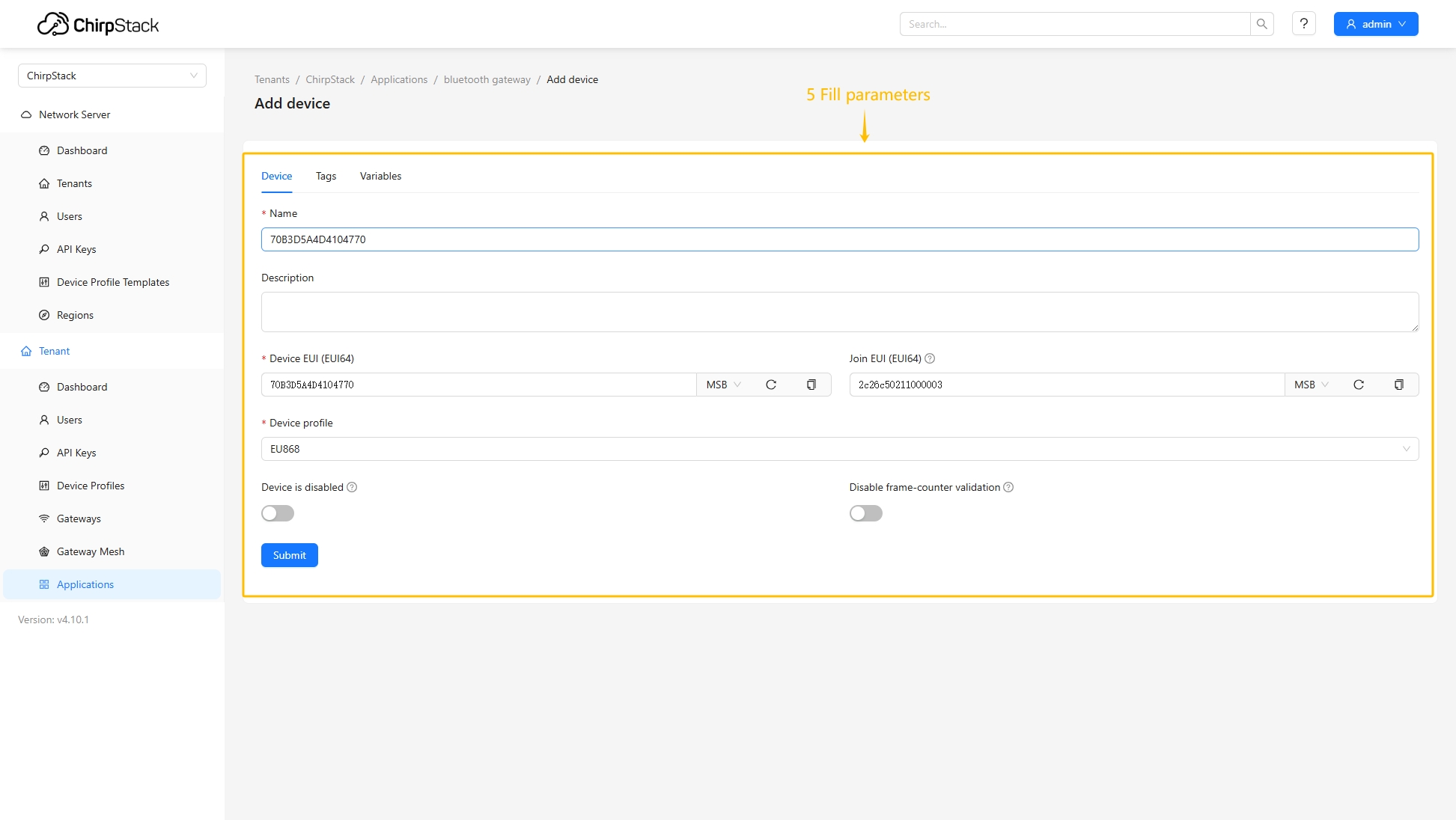This screenshot has width=1456, height=820.
Task: Regenerate the Join EUI with refresh icon
Action: (x=1358, y=385)
